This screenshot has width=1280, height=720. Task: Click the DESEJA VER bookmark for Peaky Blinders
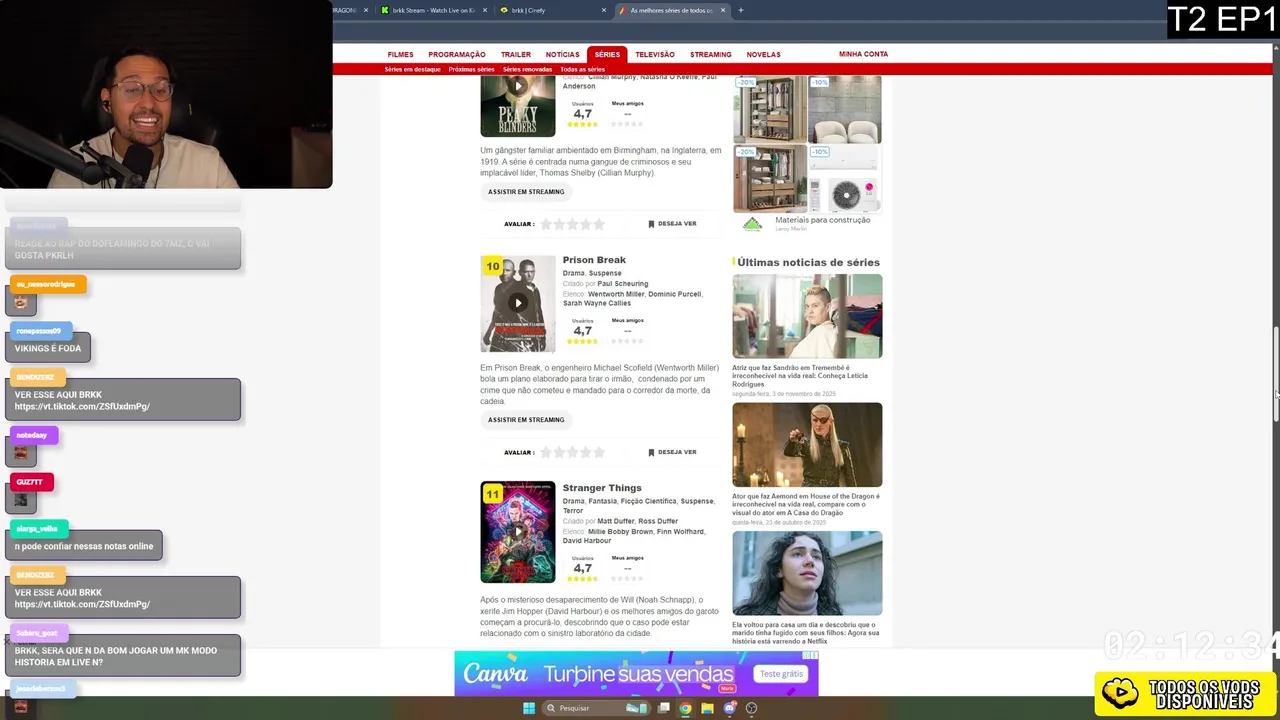(x=672, y=224)
